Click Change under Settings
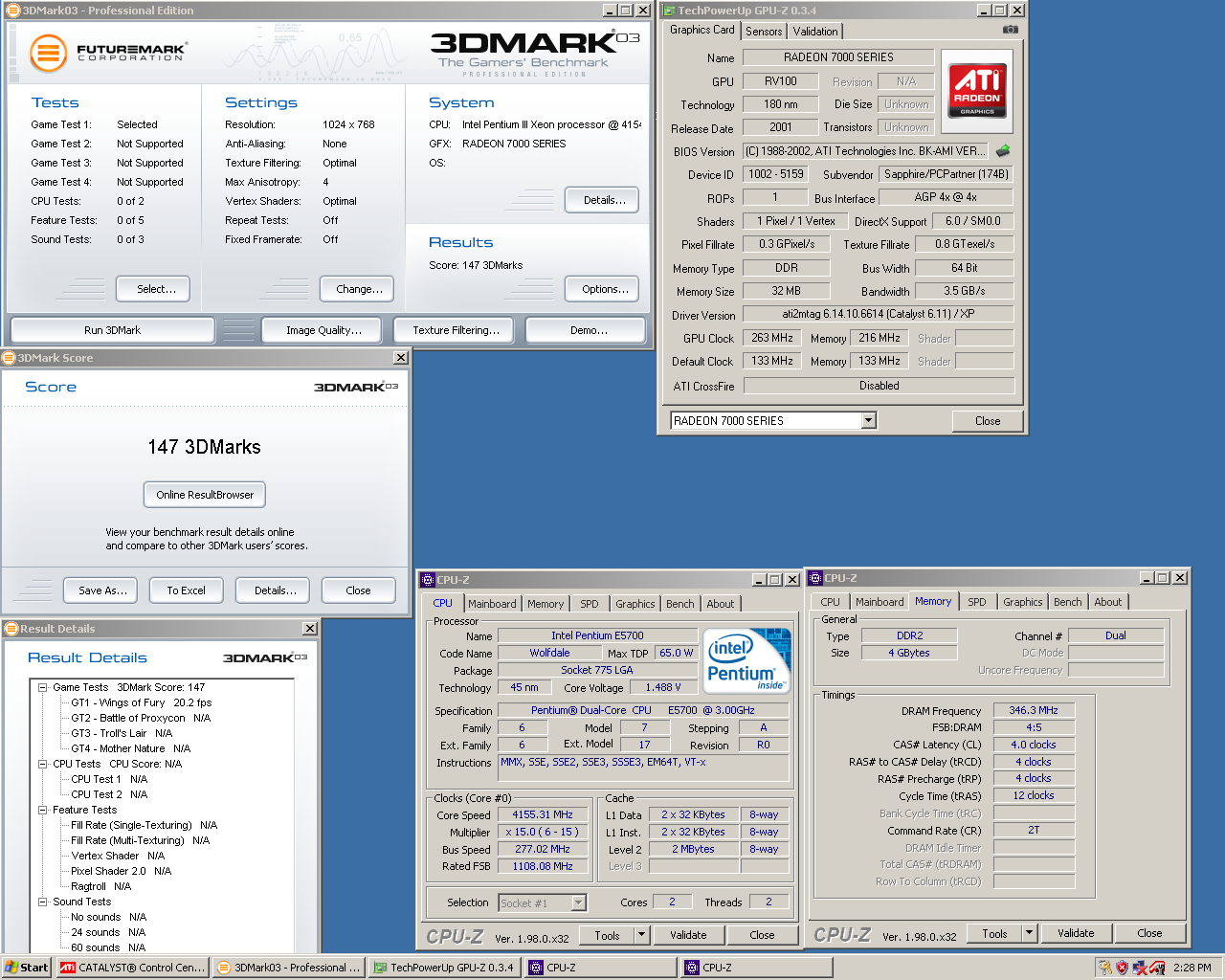The height and width of the screenshot is (980, 1225). [359, 289]
